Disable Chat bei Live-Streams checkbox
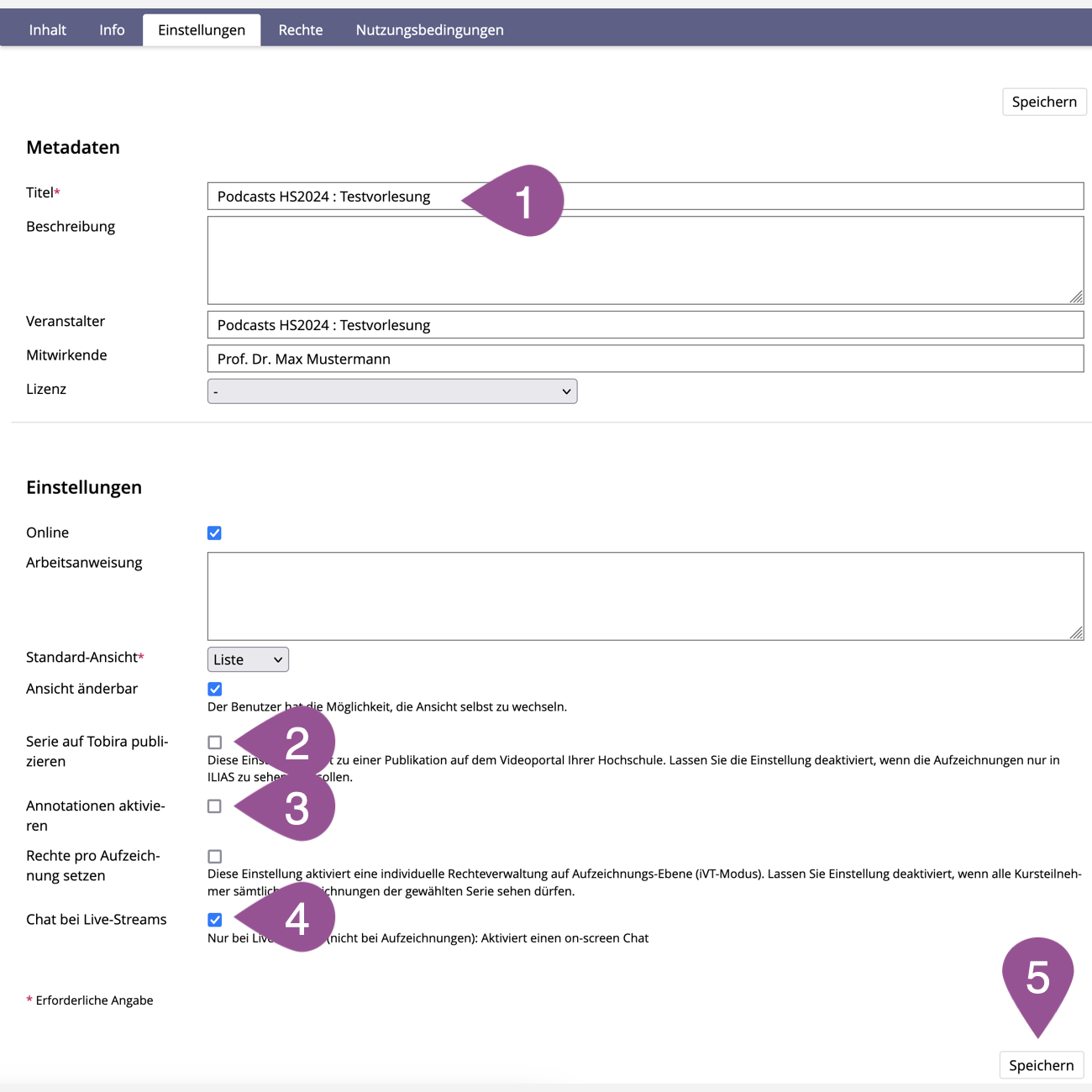Viewport: 1092px width, 1092px height. point(215,920)
